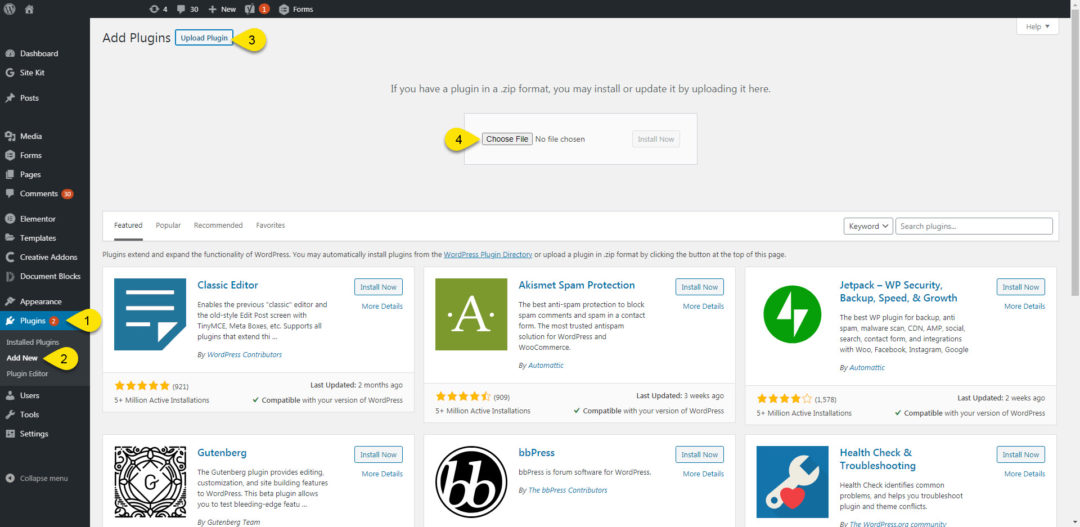Switch to the Recommended tab
Viewport: 1080px width, 527px height.
click(x=218, y=225)
